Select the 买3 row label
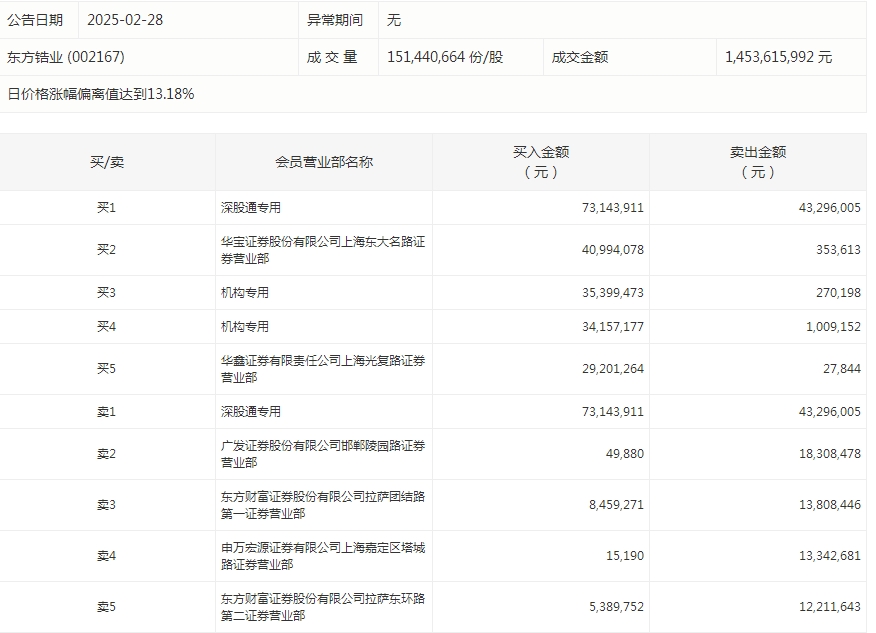Viewport: 876px width, 633px height. [107, 293]
